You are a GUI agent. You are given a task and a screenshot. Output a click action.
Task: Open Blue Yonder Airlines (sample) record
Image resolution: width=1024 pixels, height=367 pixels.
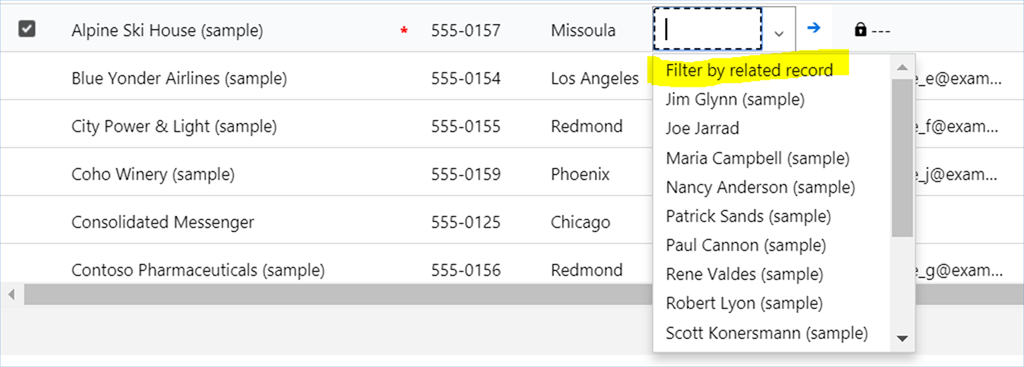point(179,78)
